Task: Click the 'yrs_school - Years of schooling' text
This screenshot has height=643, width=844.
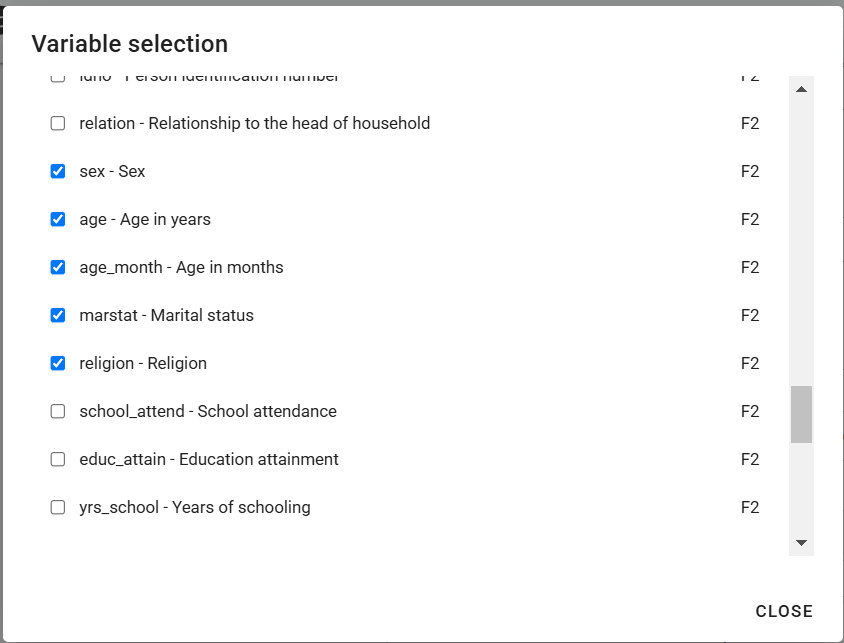Action: click(x=195, y=508)
